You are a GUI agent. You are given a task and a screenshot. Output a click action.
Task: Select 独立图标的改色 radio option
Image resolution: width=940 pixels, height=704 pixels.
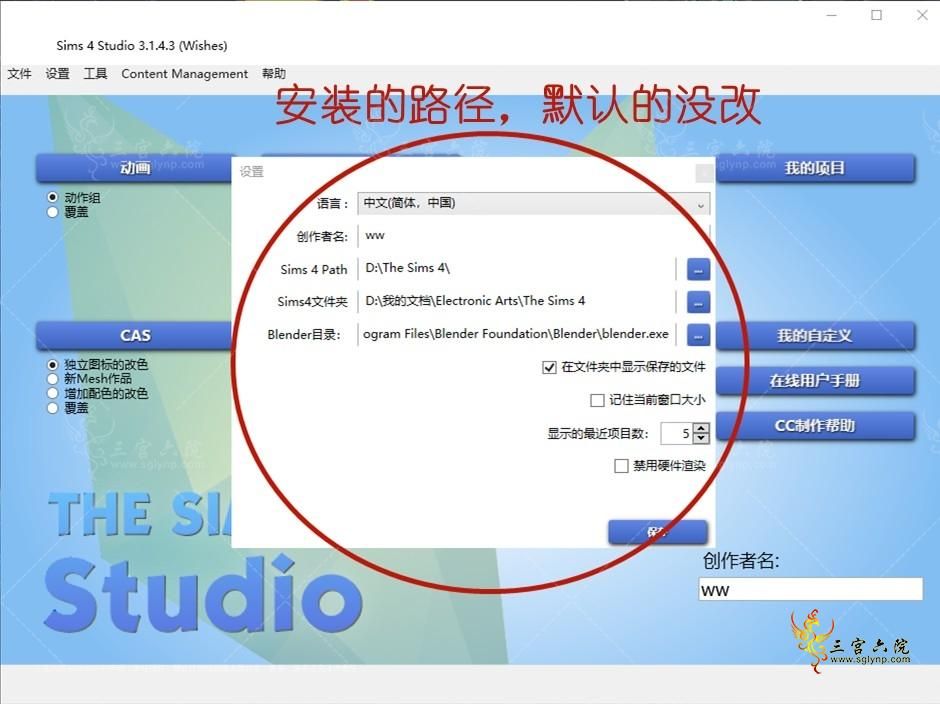(53, 365)
